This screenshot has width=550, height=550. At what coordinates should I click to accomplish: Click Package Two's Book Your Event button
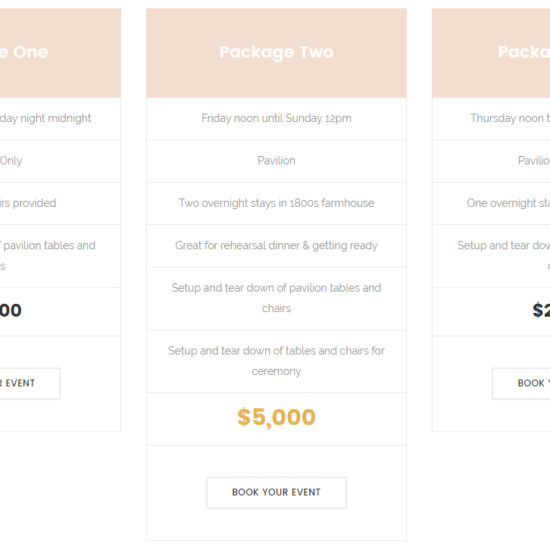click(276, 492)
